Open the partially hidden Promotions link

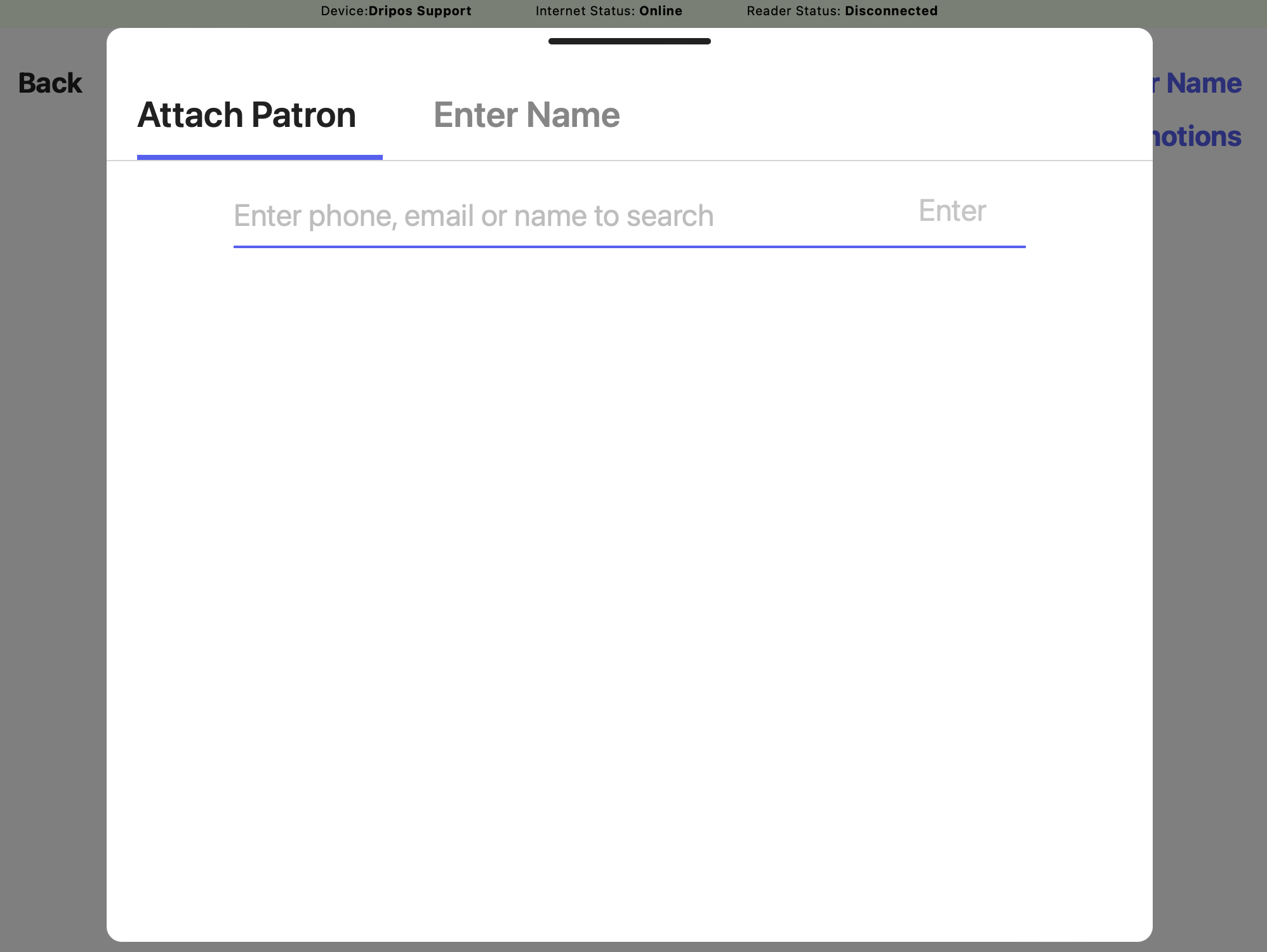pos(1197,136)
